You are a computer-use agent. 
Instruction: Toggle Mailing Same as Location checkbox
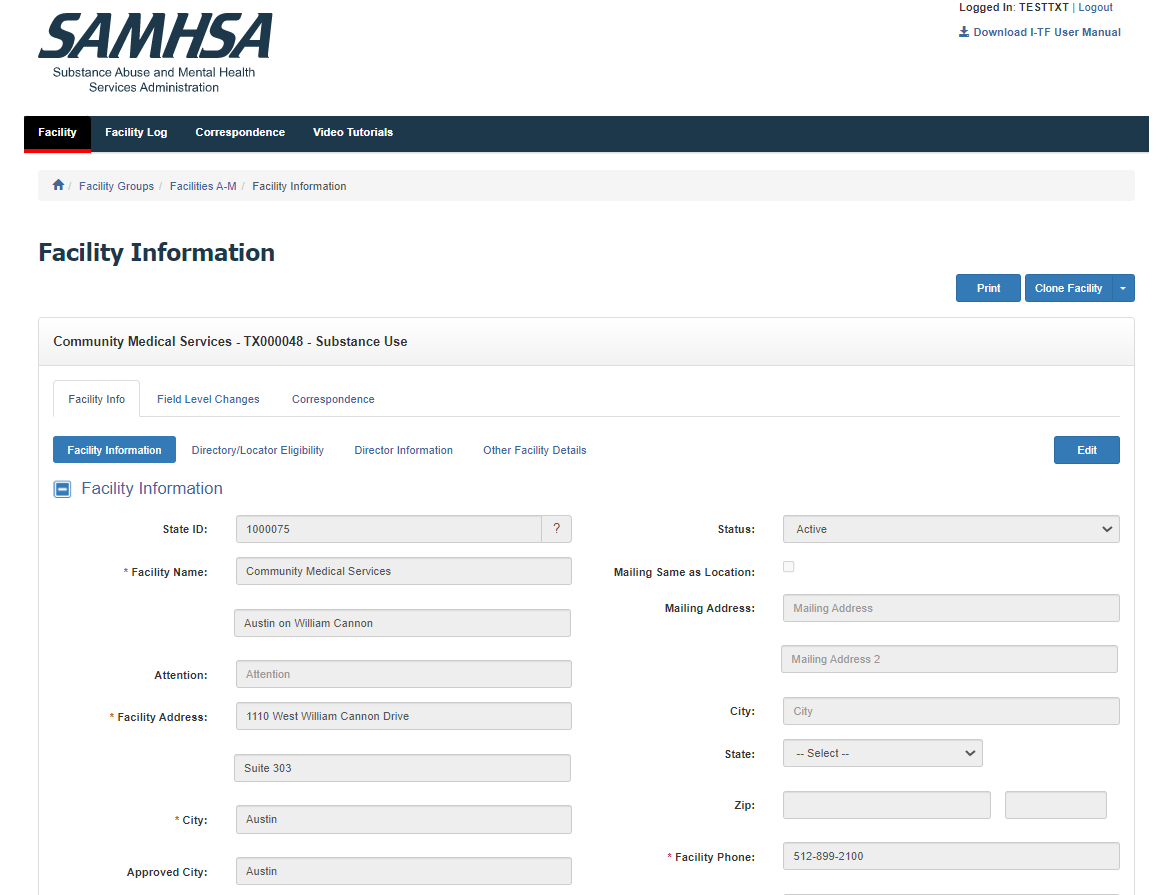(788, 567)
